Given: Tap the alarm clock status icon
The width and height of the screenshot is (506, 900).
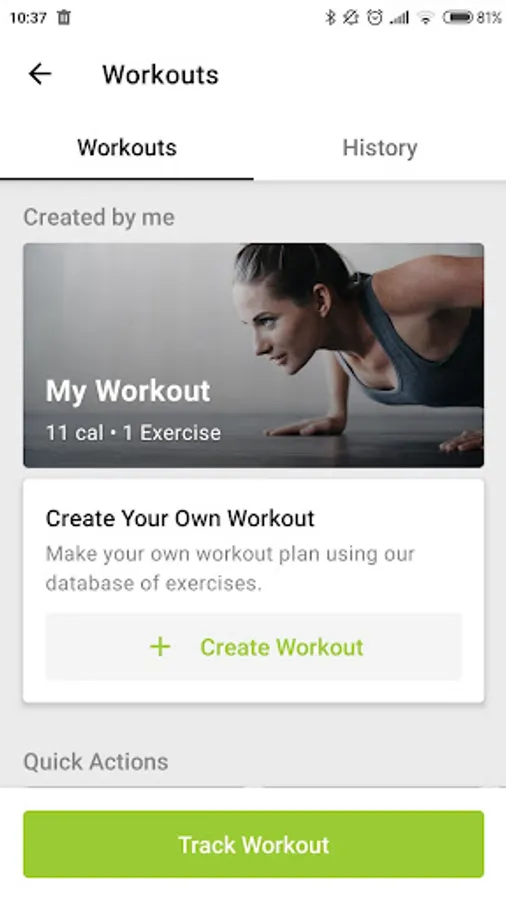Looking at the screenshot, I should click(375, 18).
